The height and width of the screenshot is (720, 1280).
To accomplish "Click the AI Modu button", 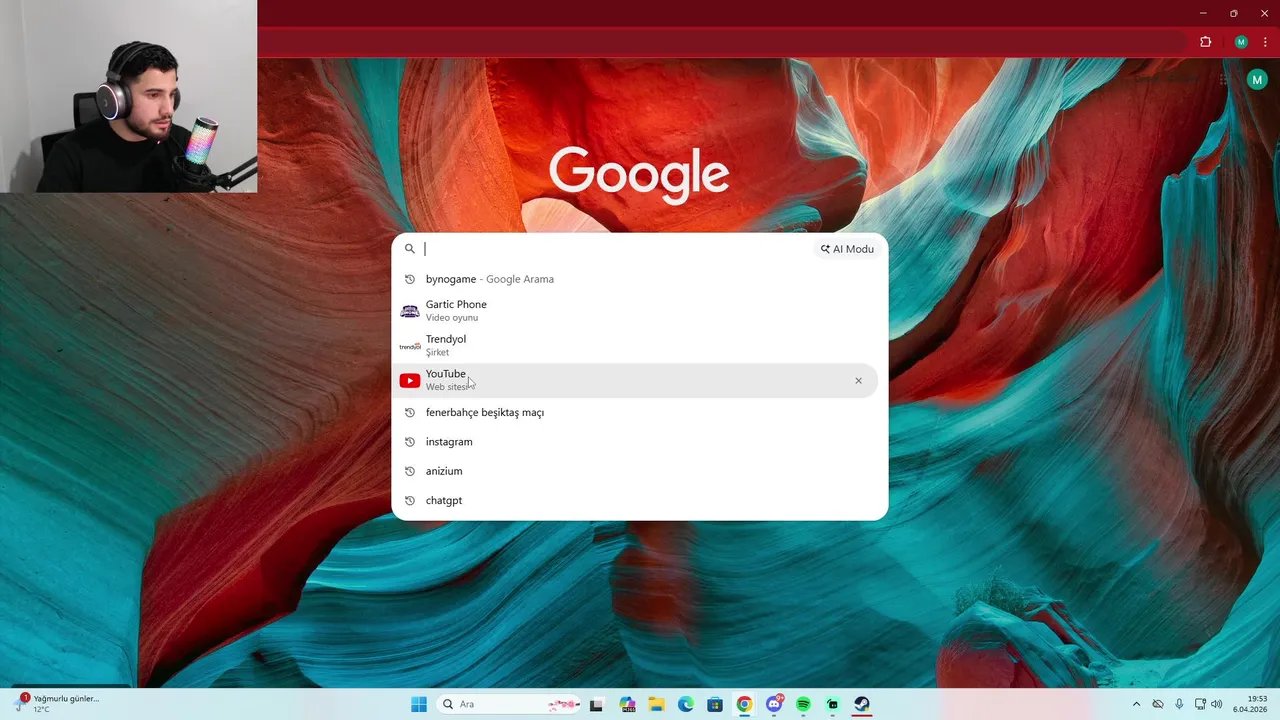I will [847, 249].
